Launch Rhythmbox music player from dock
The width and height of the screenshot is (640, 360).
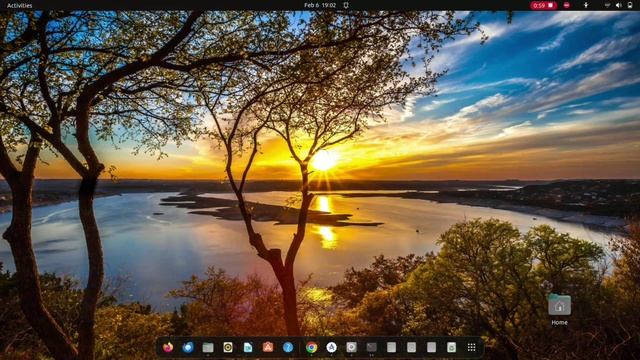pos(228,347)
